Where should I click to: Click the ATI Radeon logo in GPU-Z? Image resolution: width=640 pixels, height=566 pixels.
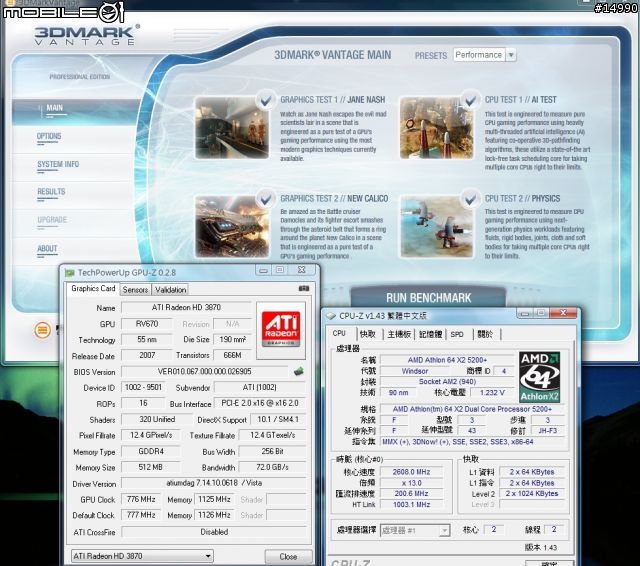pyautogui.click(x=281, y=329)
